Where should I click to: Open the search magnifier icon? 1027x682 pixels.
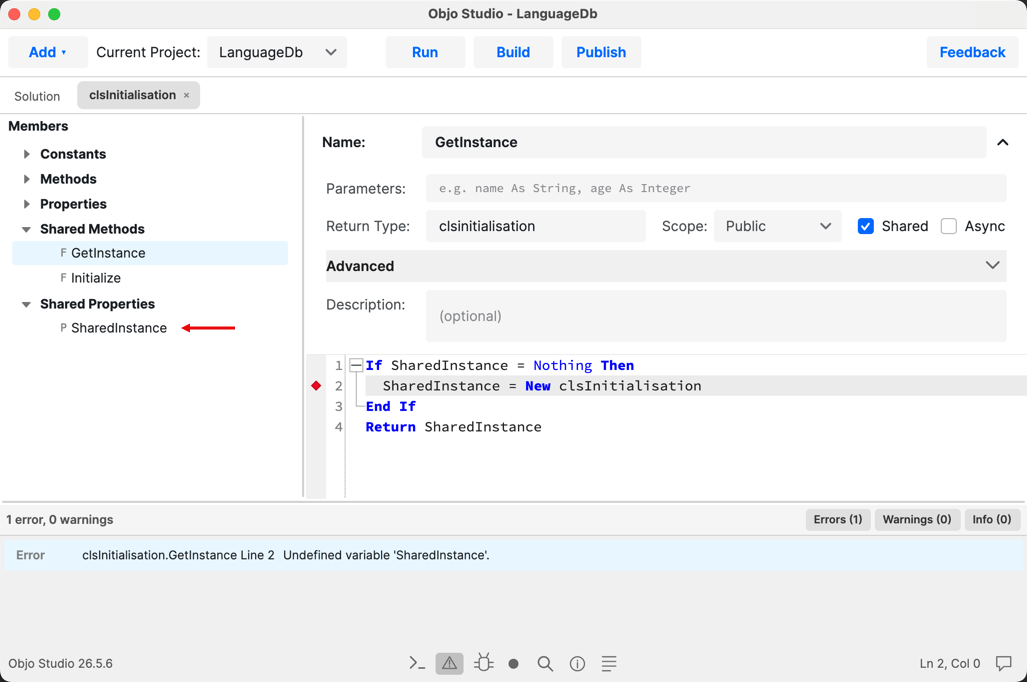coord(545,664)
